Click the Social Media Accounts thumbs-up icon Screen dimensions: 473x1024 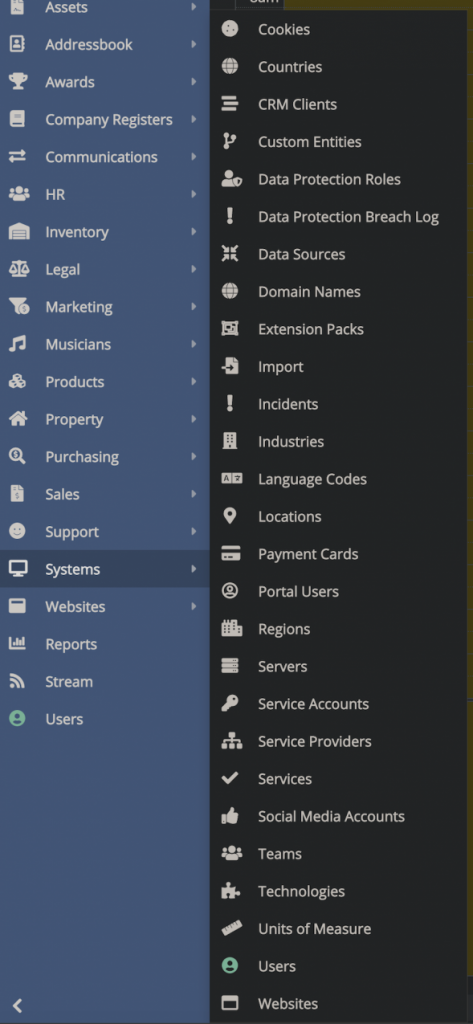230,816
